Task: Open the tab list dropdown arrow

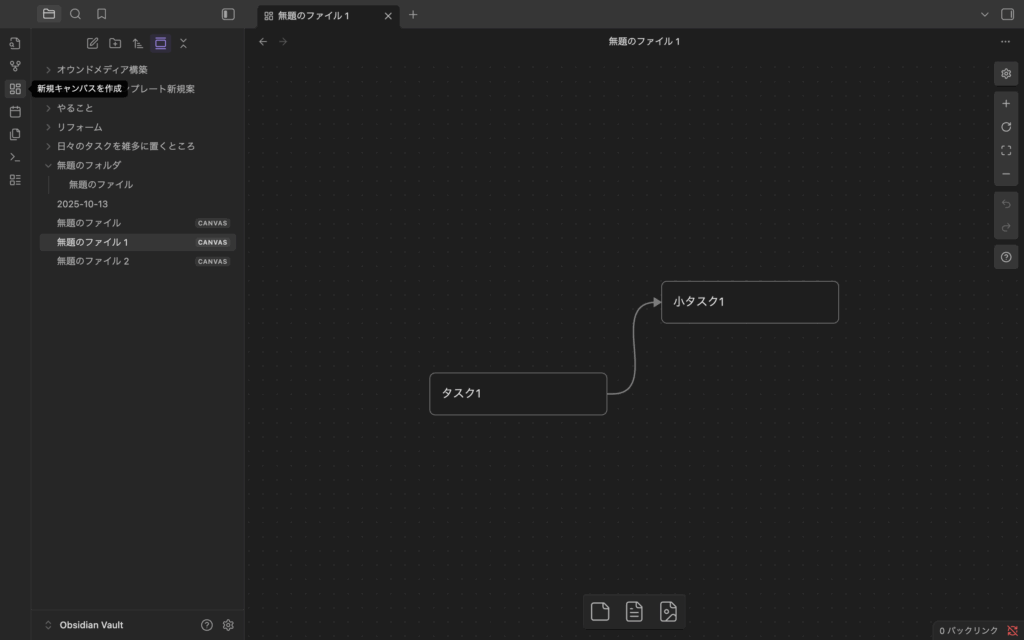Action: [984, 14]
